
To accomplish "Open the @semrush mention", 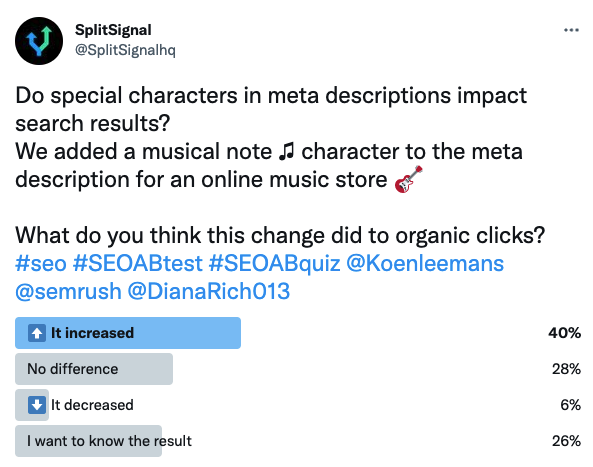I will 68,291.
